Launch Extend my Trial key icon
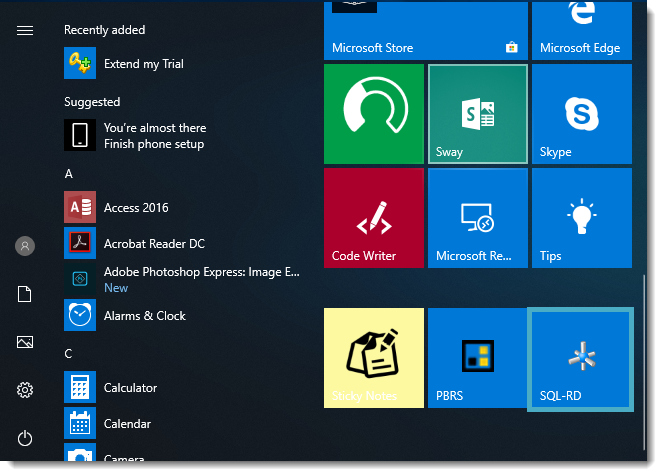Screen dimensions: 662x476 pyautogui.click(x=80, y=63)
